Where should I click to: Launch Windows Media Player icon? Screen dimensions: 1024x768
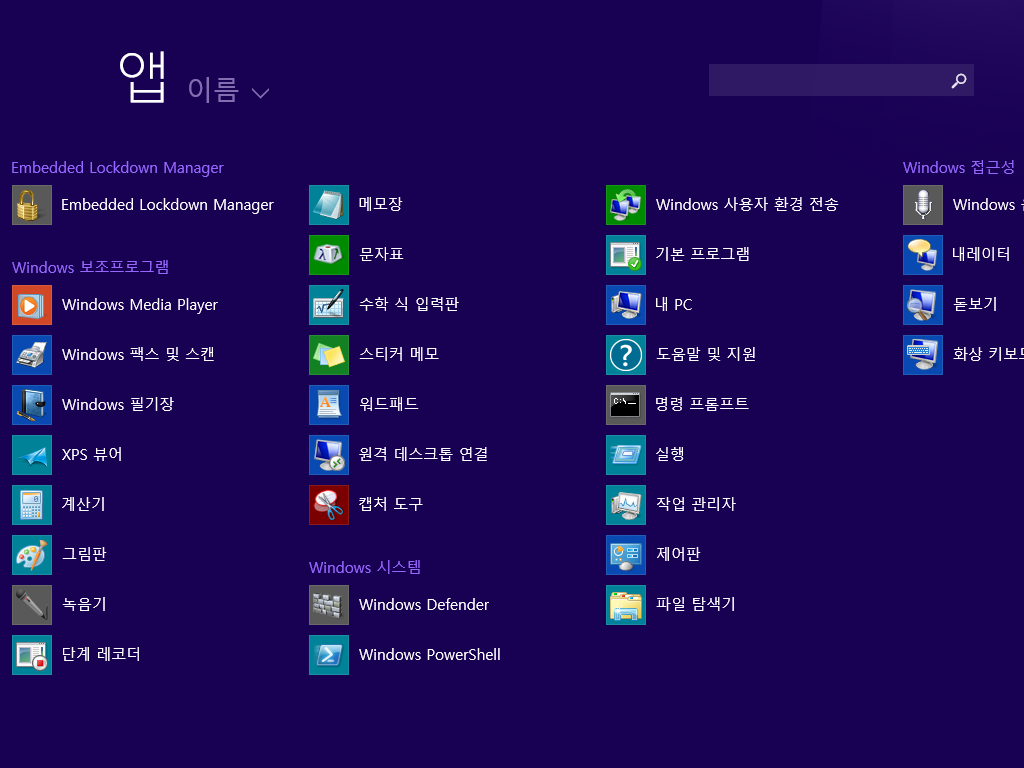(32, 305)
